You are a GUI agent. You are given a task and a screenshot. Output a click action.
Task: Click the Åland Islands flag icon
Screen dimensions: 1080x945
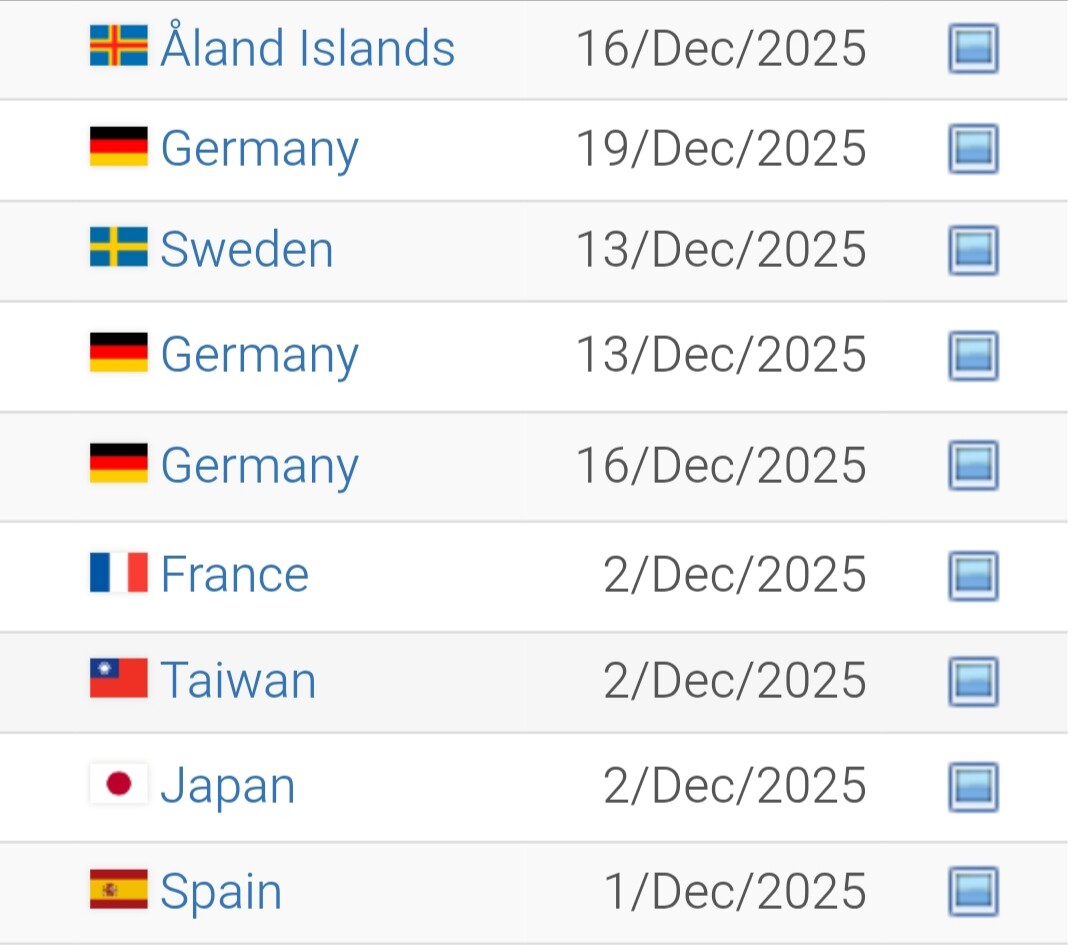click(119, 46)
